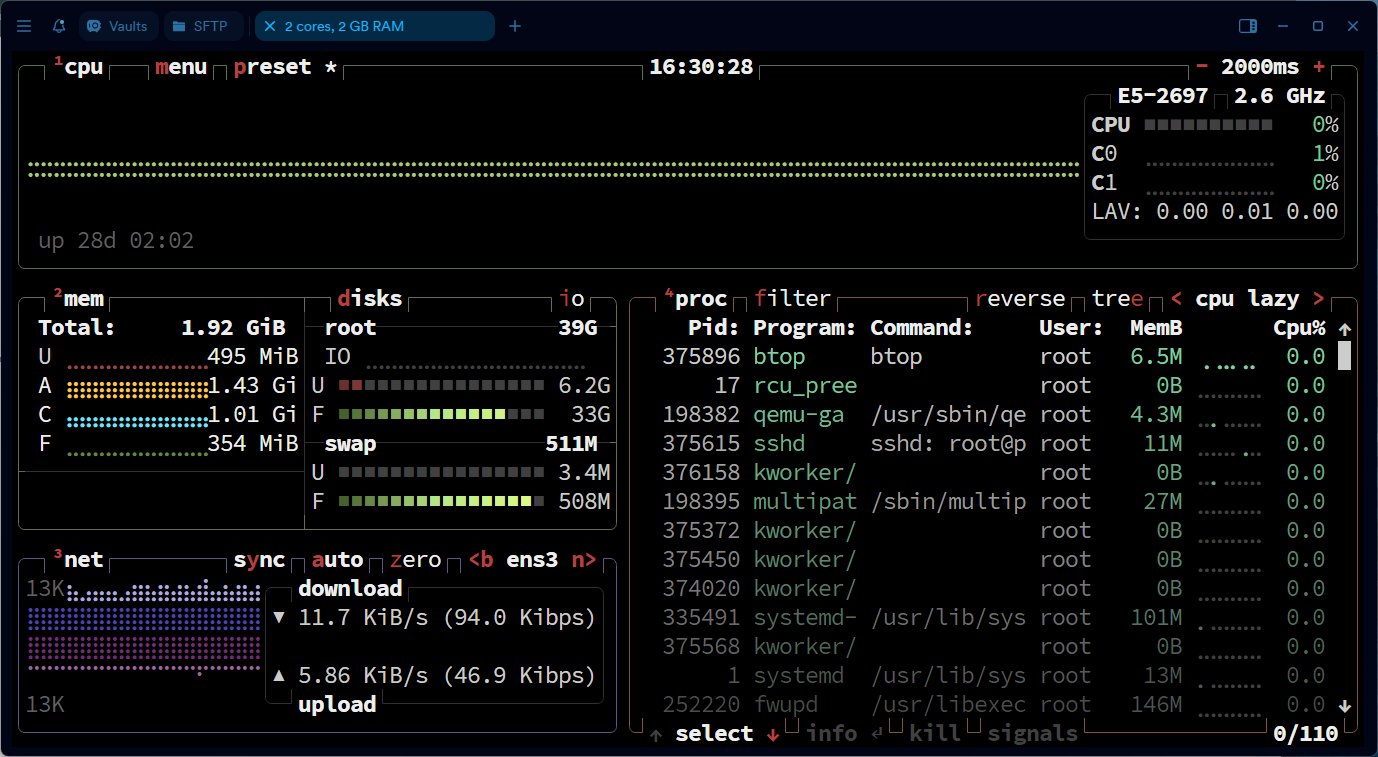
Task: Select previous sort column with left arrow
Action: tap(1176, 299)
